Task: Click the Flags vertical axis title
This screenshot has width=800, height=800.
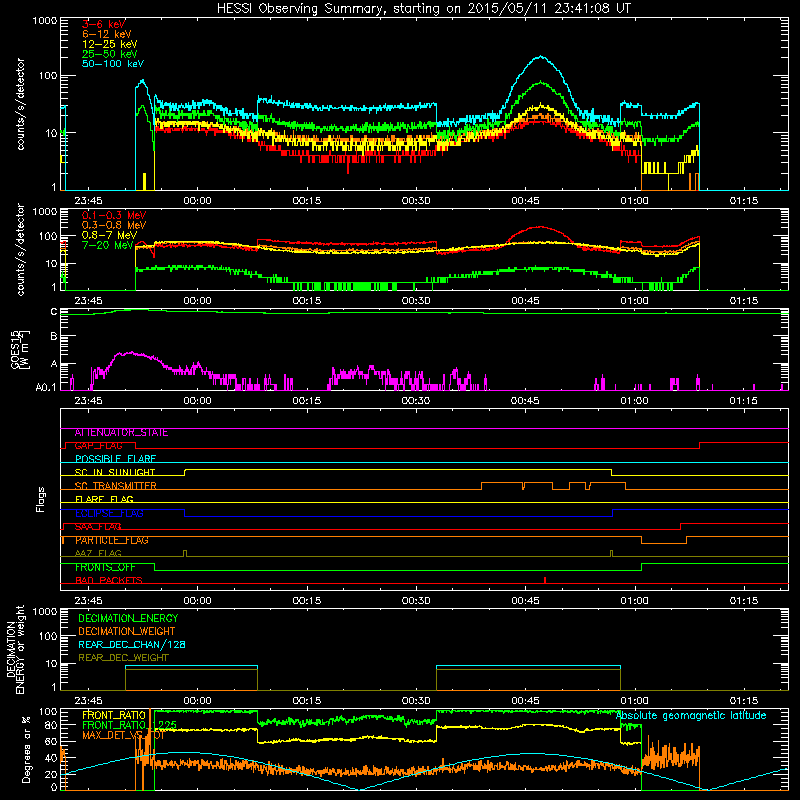Action: (x=41, y=499)
